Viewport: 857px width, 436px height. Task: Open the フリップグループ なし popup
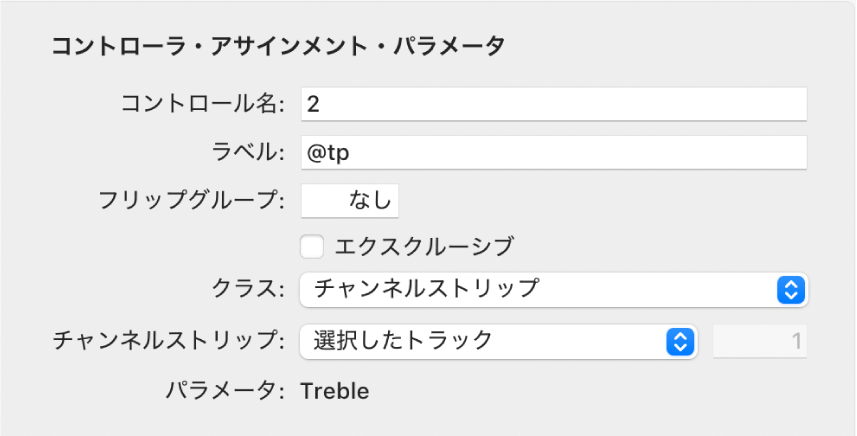[350, 200]
